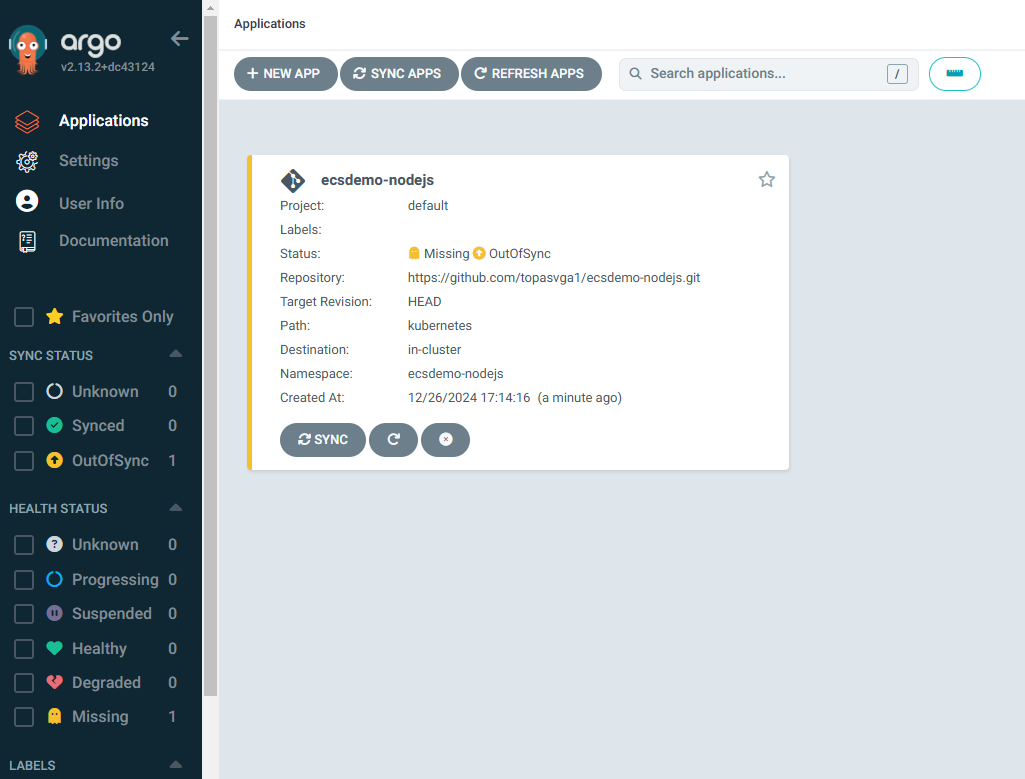The width and height of the screenshot is (1025, 779).
Task: Open Settings in the sidebar
Action: tap(88, 161)
